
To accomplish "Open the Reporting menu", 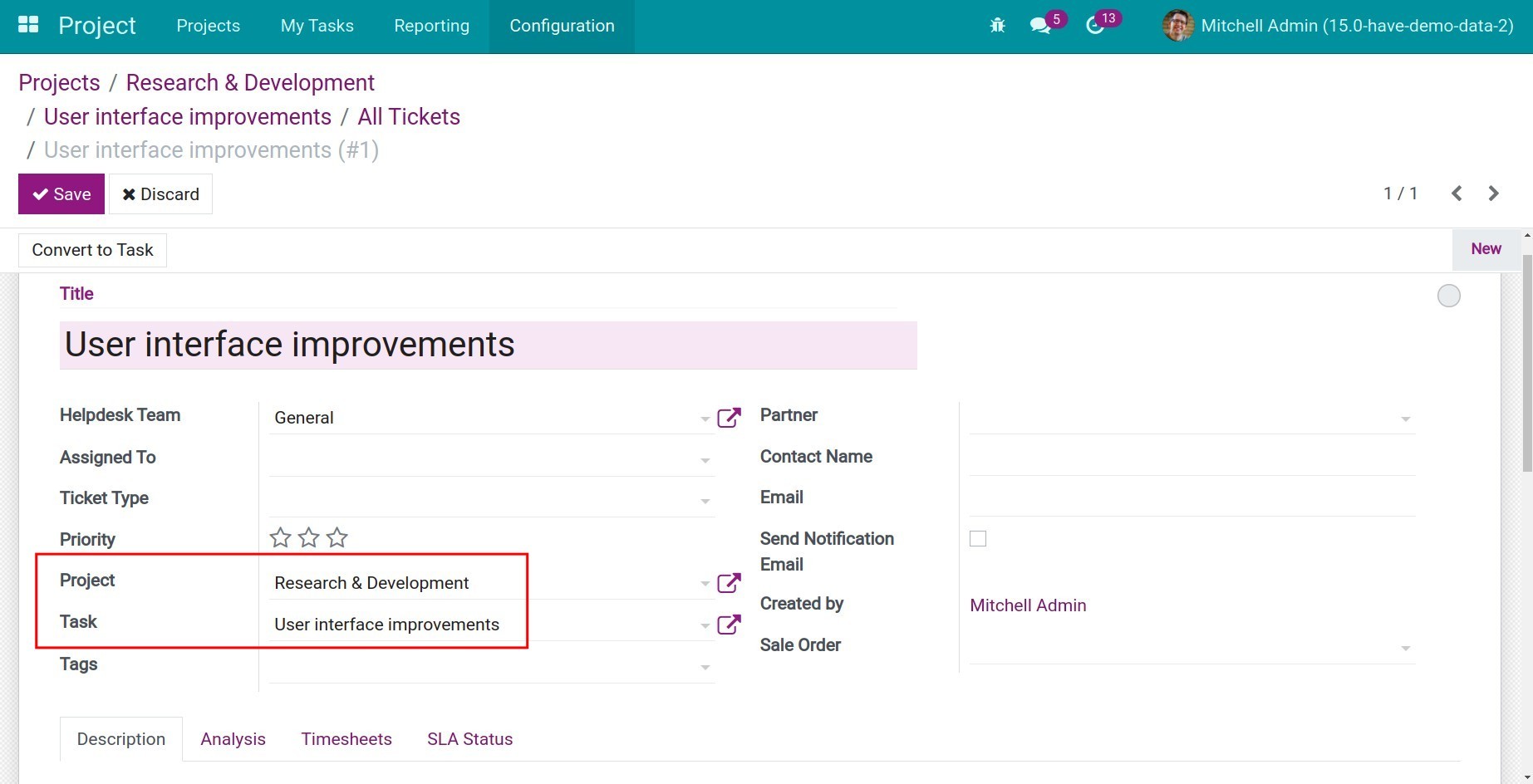I will 431,26.
